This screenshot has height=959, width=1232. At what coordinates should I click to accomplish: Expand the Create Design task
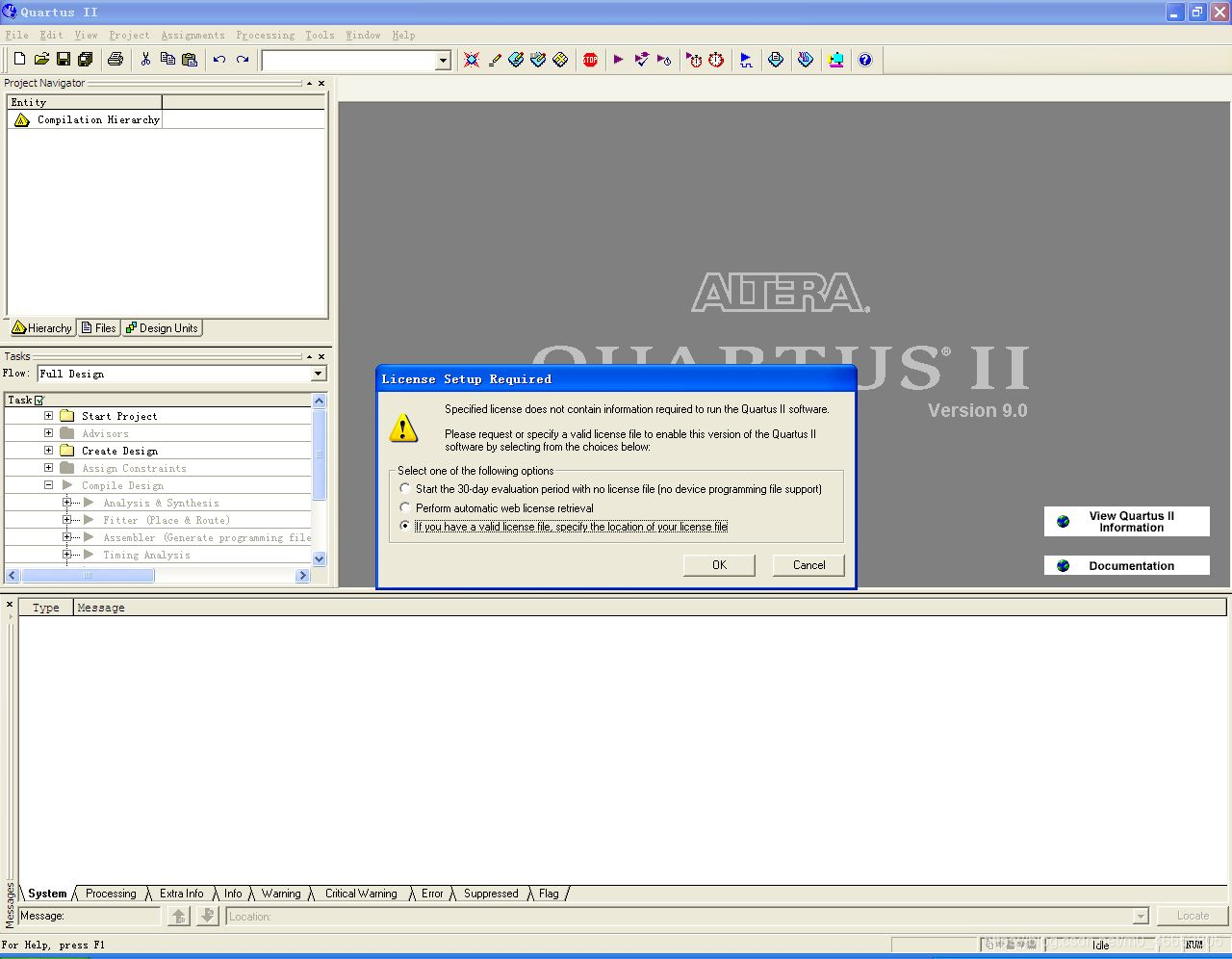(x=48, y=451)
